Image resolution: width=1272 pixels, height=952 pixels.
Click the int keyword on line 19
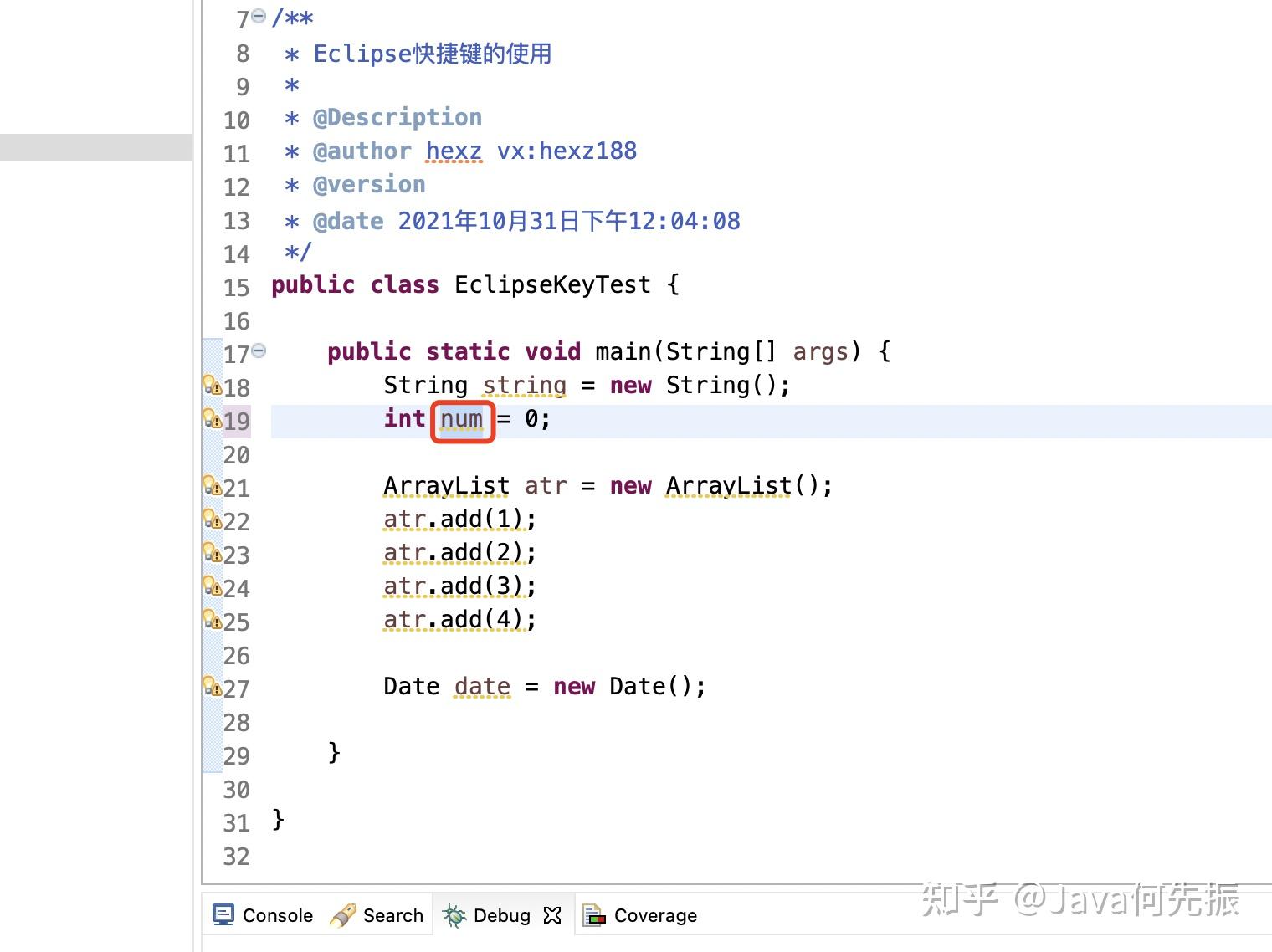pos(405,418)
